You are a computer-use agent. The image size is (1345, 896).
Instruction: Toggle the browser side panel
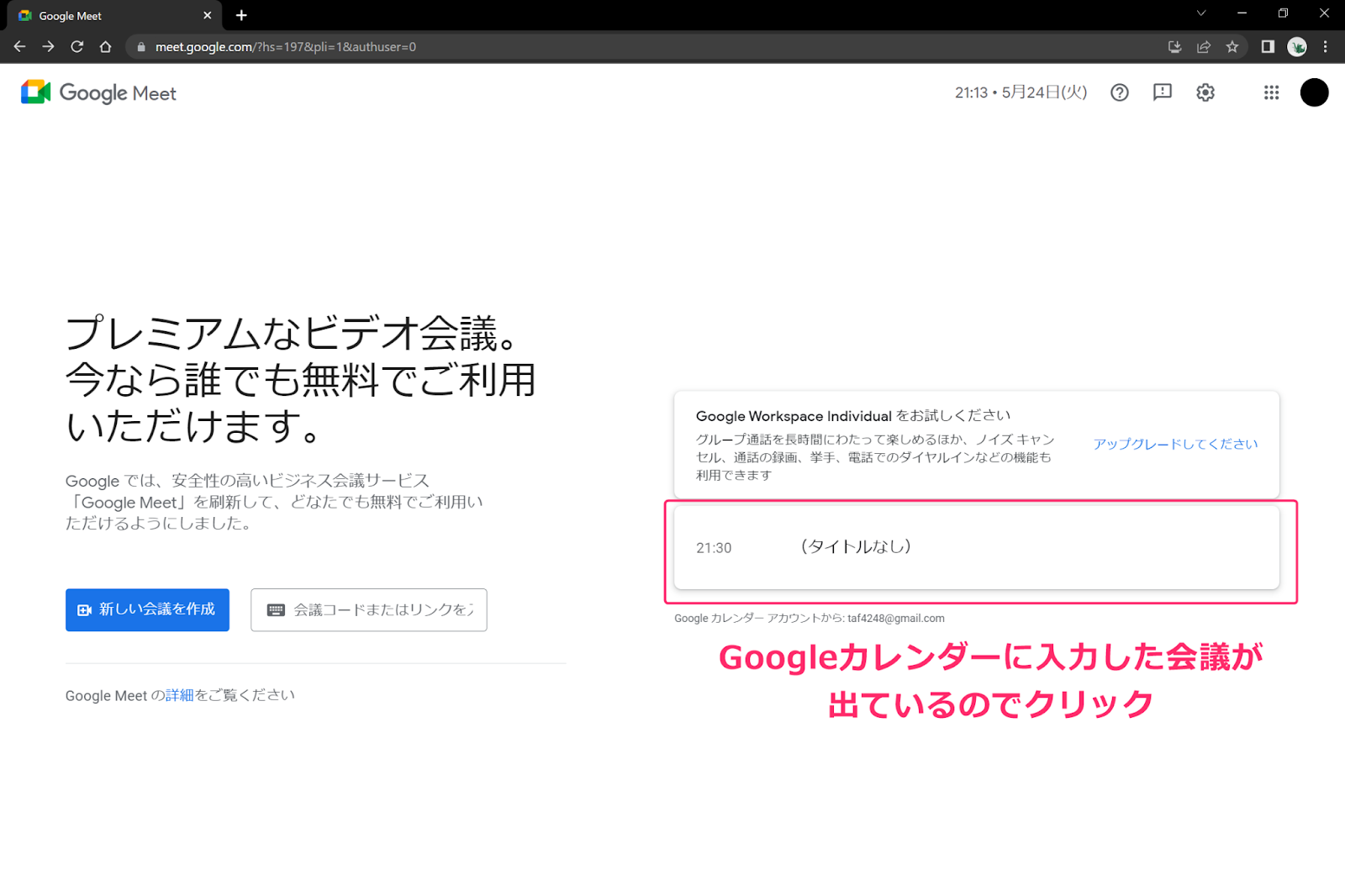click(1268, 47)
